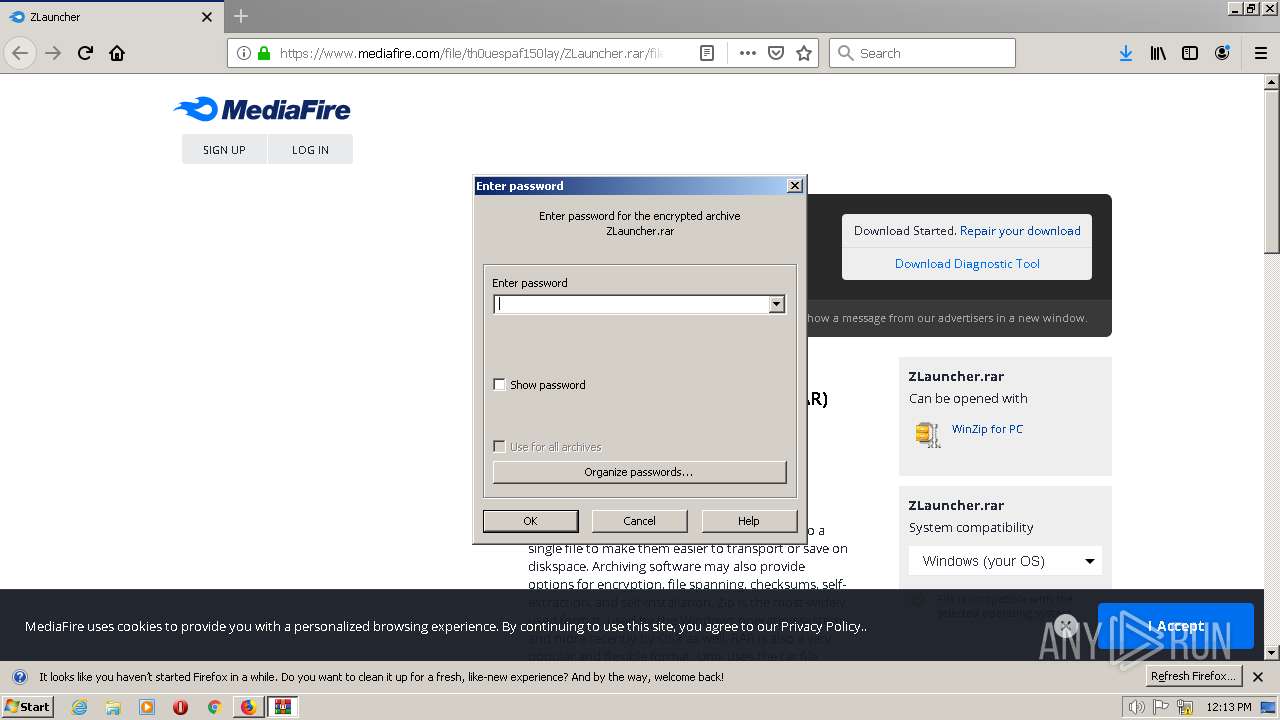
Task: Open Firefox account icon
Action: (x=1222, y=53)
